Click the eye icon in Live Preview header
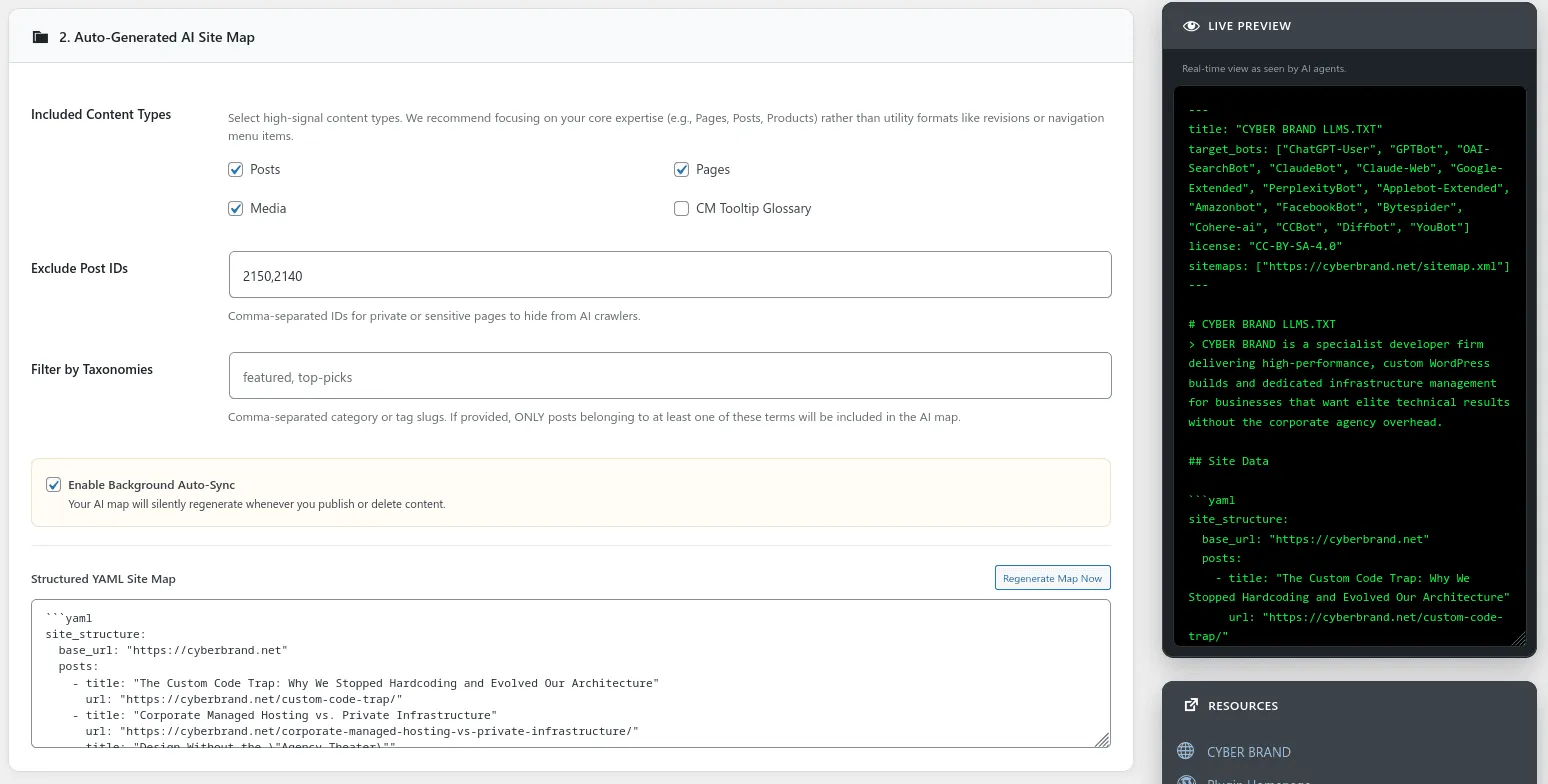 (1191, 26)
